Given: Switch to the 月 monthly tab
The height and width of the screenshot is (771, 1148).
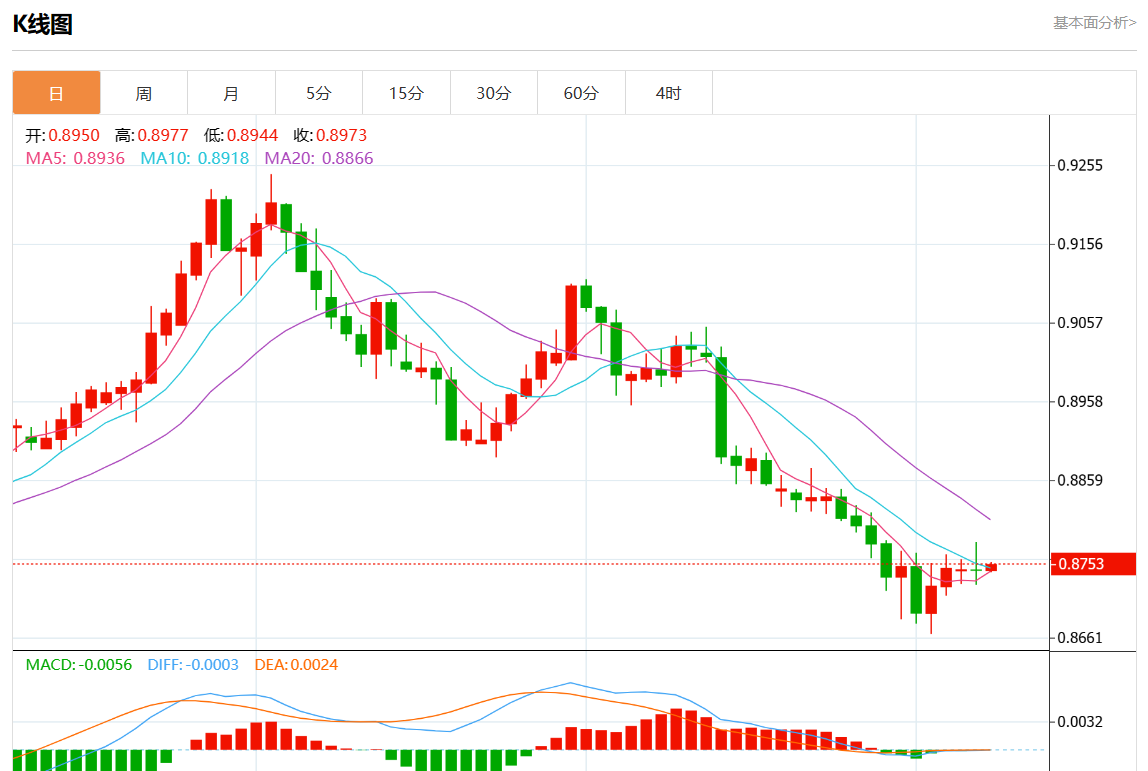Looking at the screenshot, I should click(x=231, y=93).
